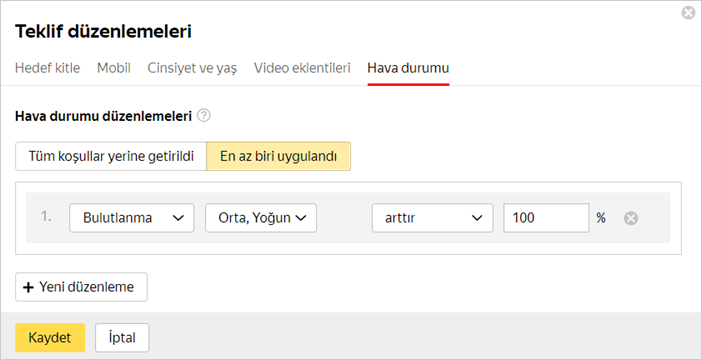Select 'Tüm koşullar yerine getirildi' option
702x360 pixels.
(x=111, y=156)
